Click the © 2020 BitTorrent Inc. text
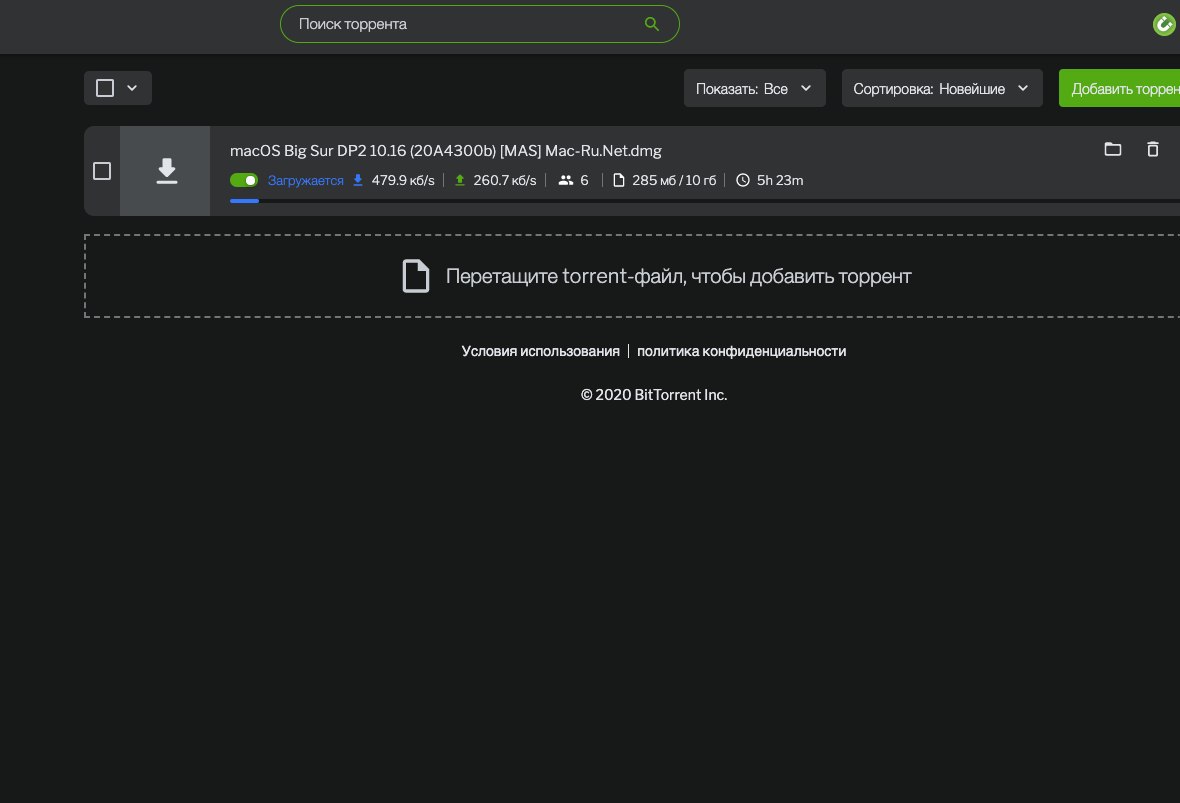 pos(654,394)
